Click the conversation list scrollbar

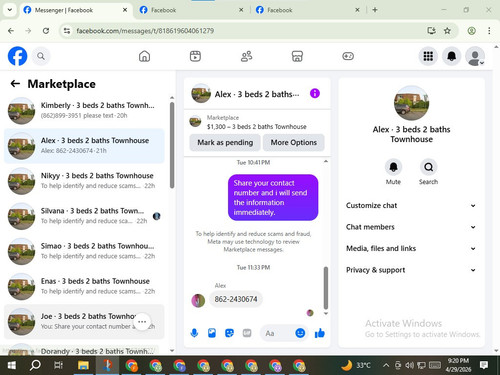(172, 145)
